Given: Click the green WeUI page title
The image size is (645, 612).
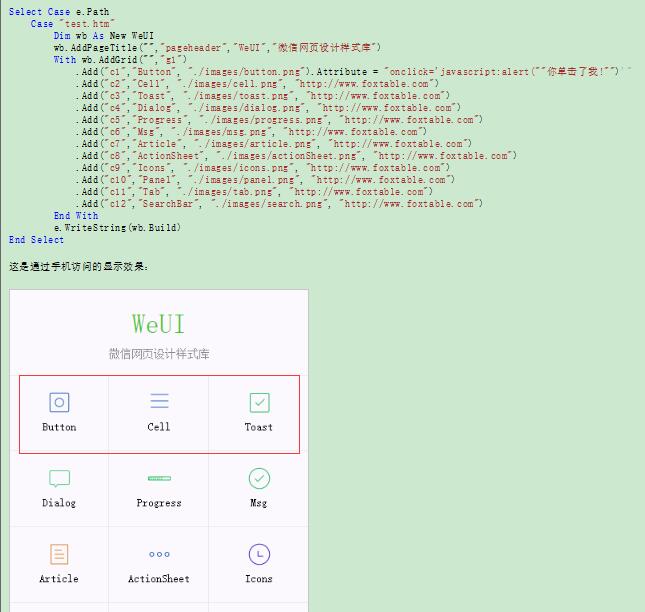Looking at the screenshot, I should point(158,323).
